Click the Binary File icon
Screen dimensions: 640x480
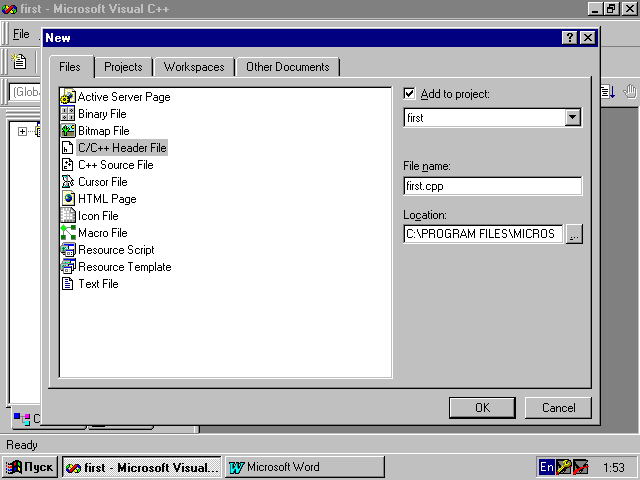[x=68, y=113]
